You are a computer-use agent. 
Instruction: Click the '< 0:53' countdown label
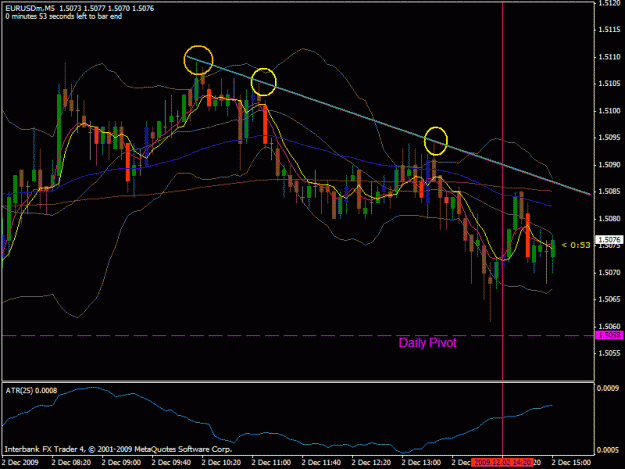576,245
